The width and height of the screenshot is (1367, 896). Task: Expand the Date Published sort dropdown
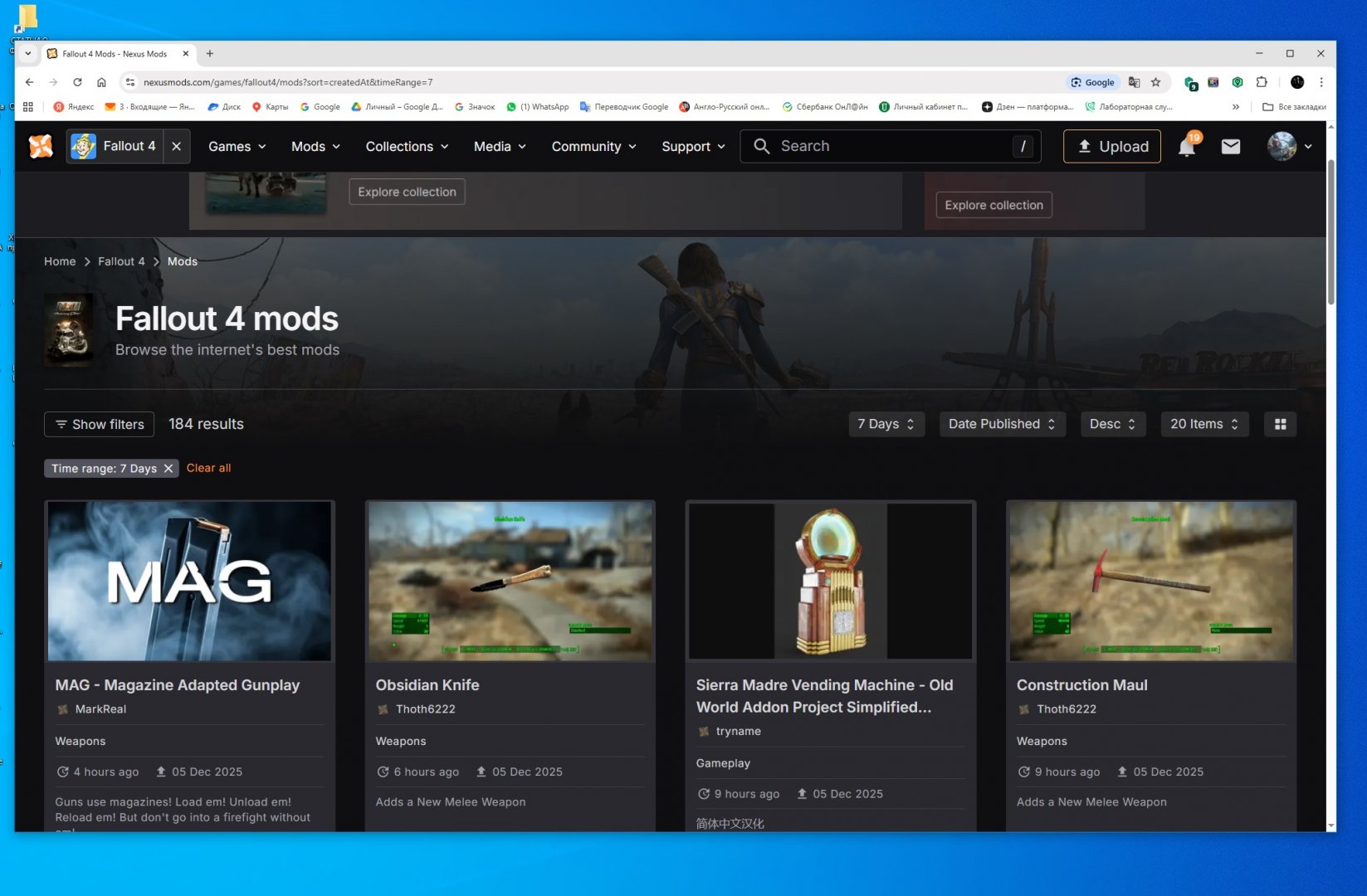[1002, 424]
